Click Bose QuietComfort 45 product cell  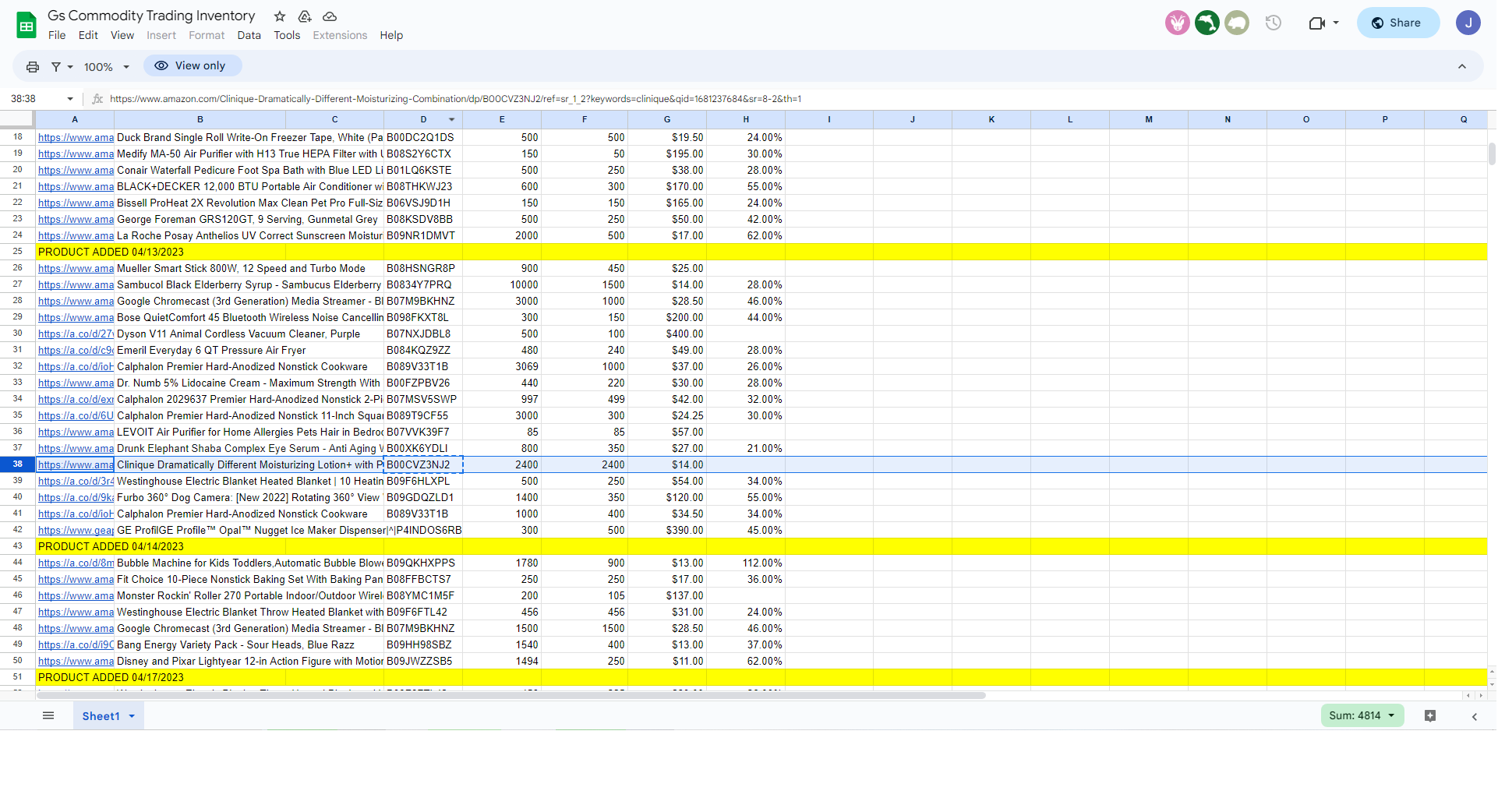pyautogui.click(x=249, y=317)
